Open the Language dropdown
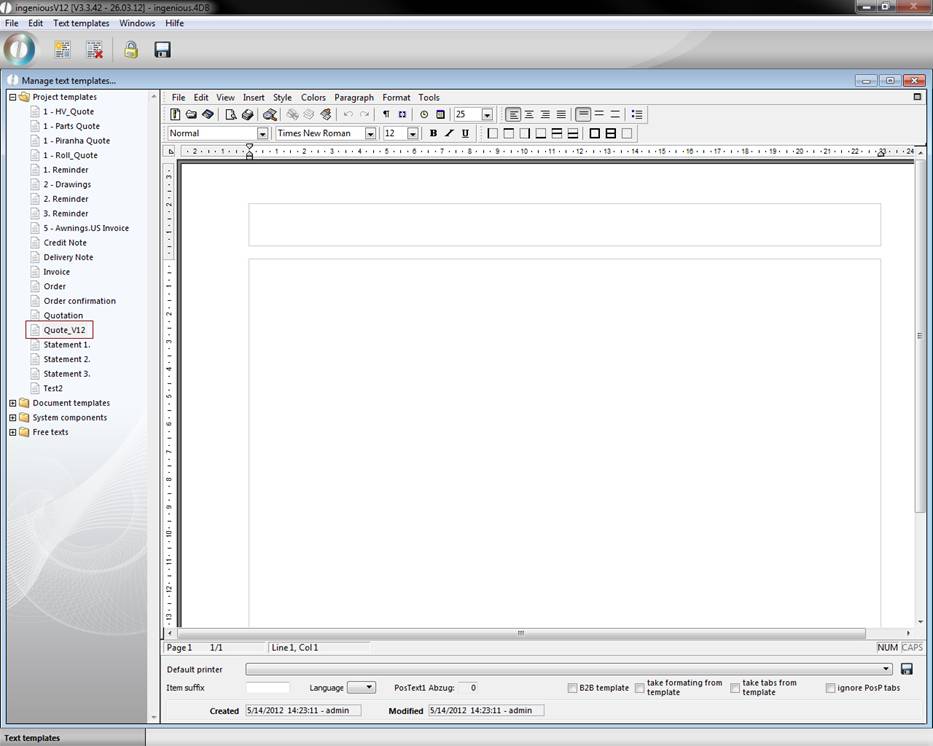This screenshot has height=746, width=933. click(361, 688)
